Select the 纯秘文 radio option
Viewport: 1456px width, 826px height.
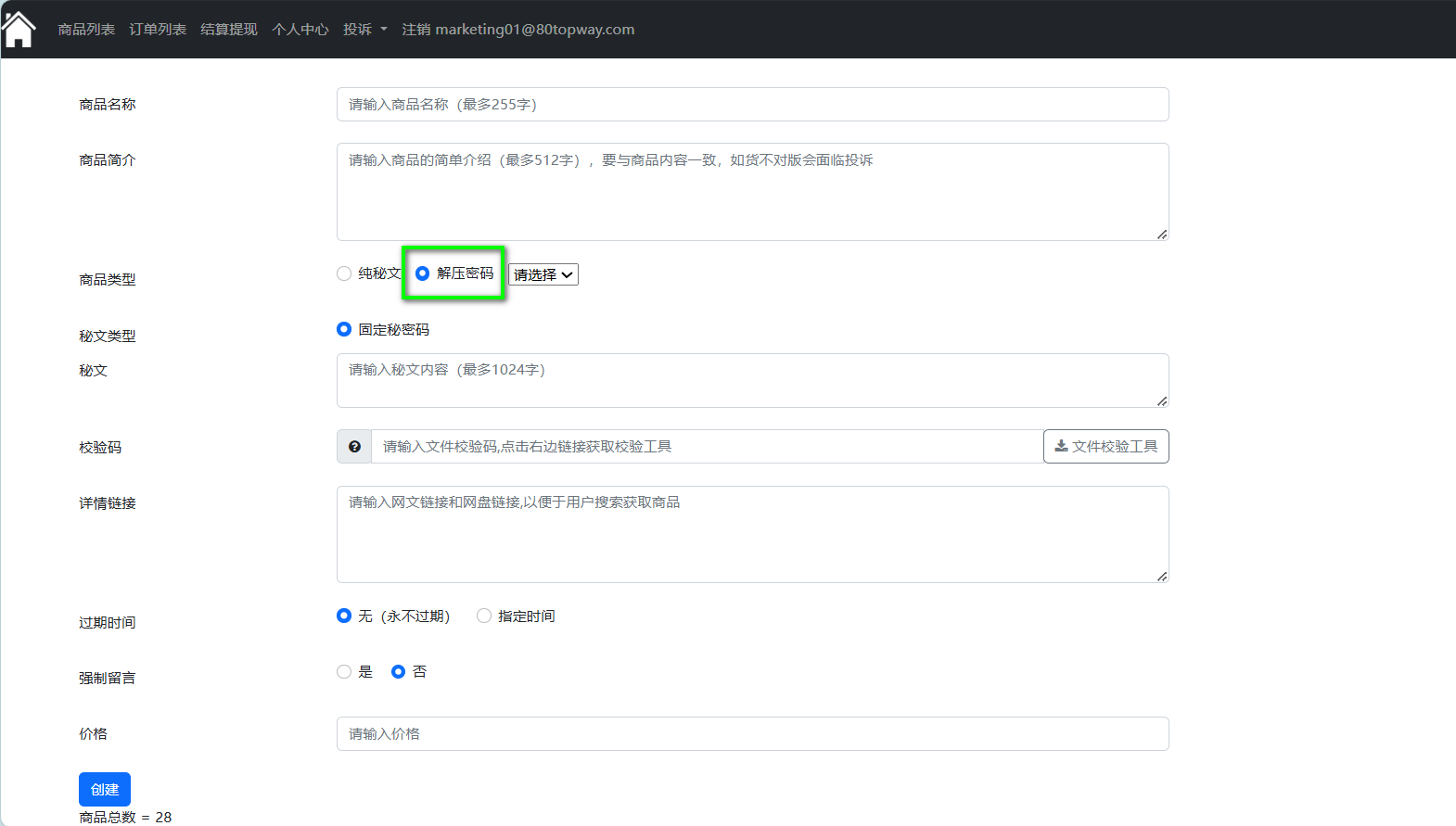coord(344,273)
